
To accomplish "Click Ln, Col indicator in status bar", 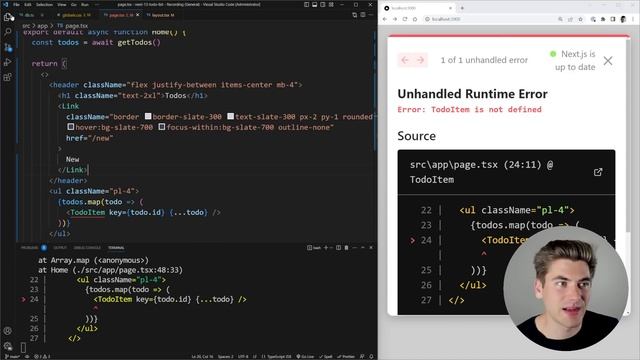I will click(202, 357).
